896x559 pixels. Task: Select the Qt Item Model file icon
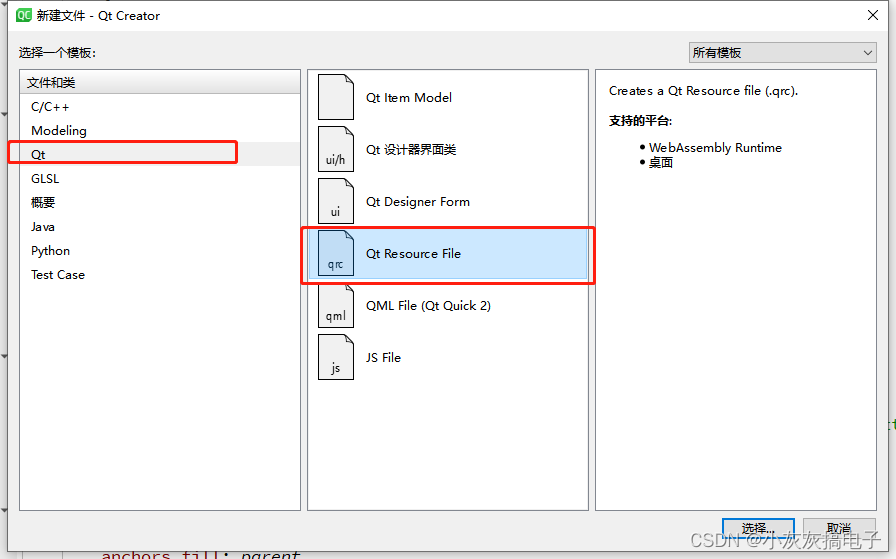(x=336, y=97)
